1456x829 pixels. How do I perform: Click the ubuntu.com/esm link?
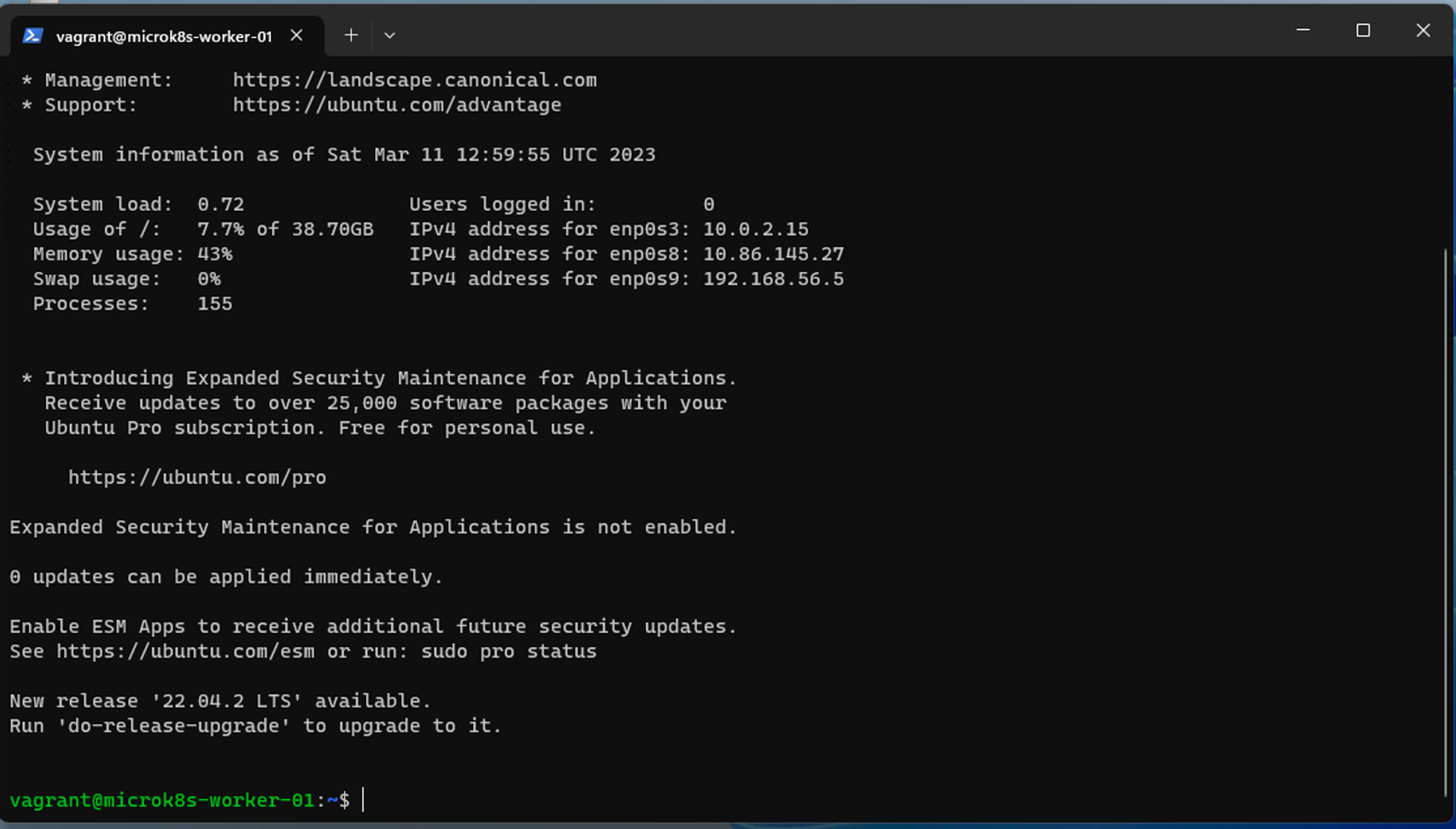pos(185,651)
